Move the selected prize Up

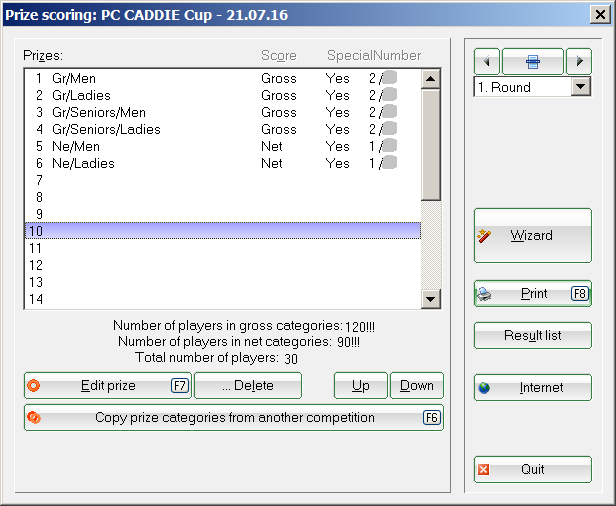coord(361,386)
